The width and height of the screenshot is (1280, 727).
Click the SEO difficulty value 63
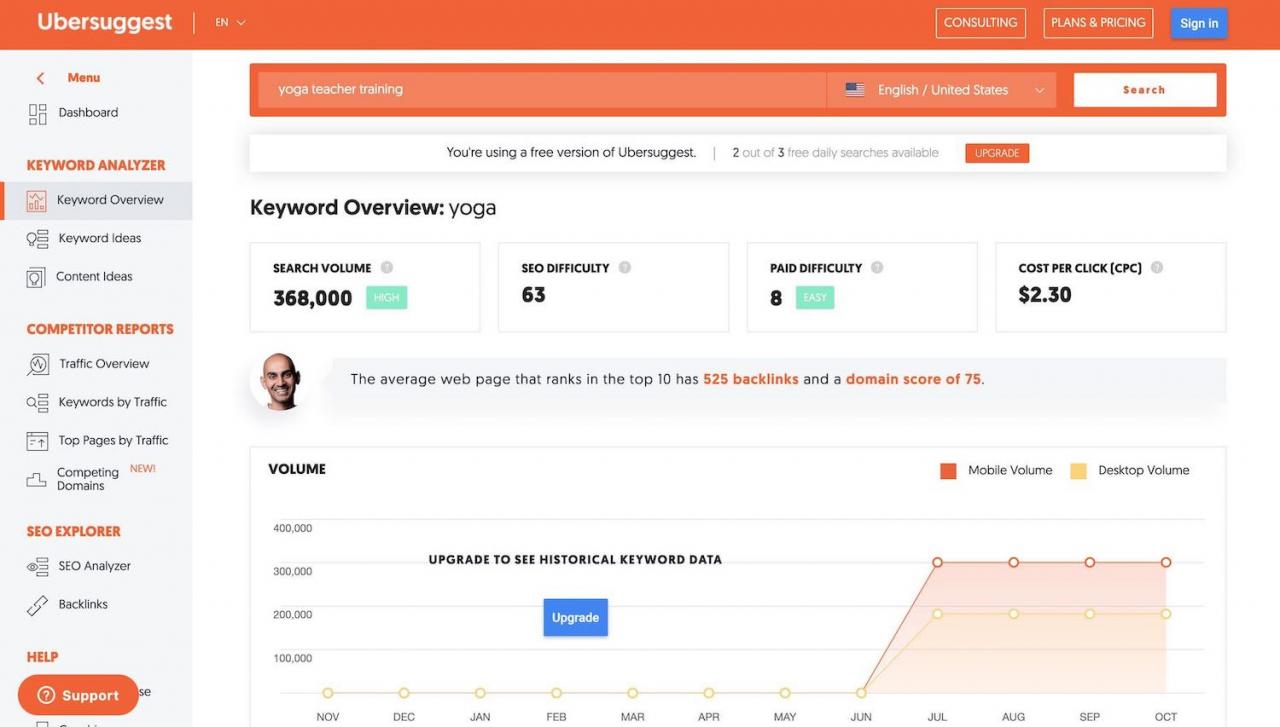pos(533,295)
